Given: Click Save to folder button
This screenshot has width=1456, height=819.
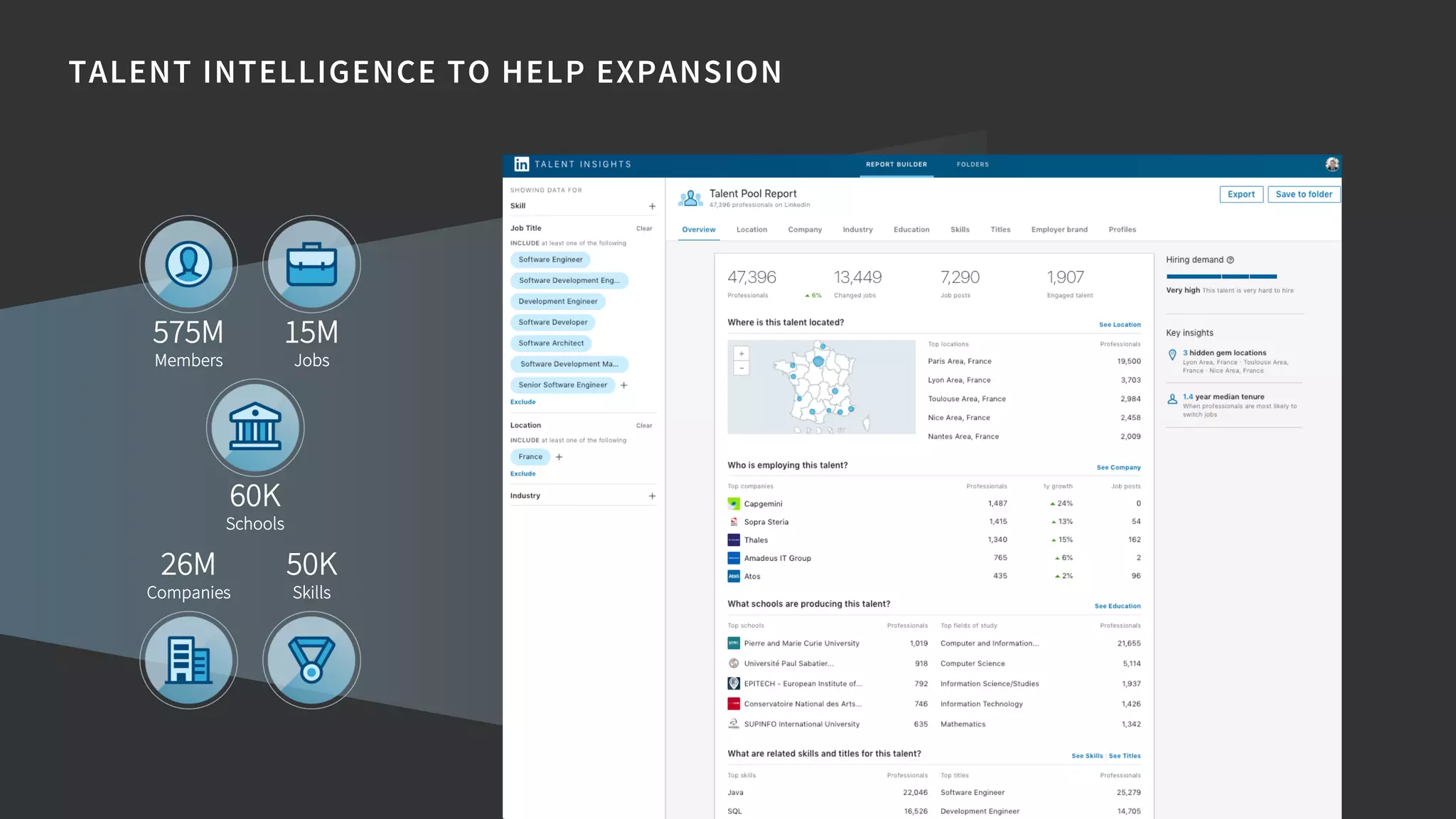Looking at the screenshot, I should tap(1303, 194).
